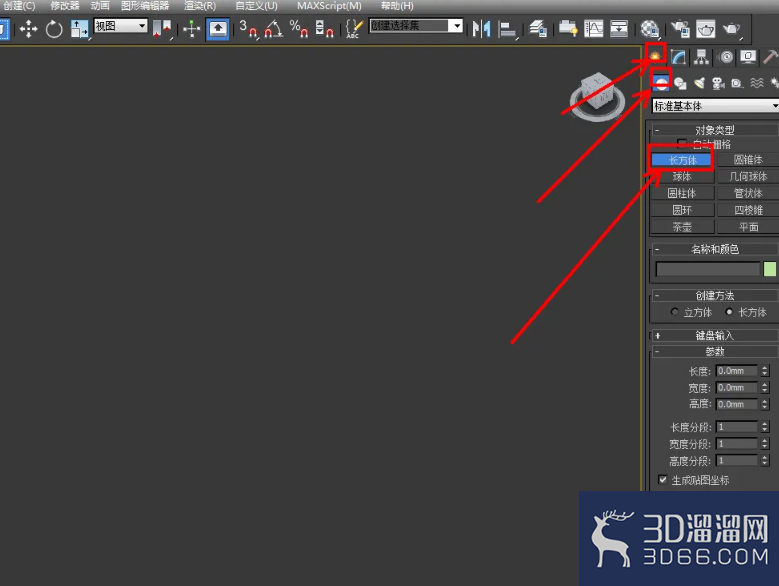Uncheck 生成贴图坐标 checkbox
Screen dimensions: 779x586
(662, 479)
